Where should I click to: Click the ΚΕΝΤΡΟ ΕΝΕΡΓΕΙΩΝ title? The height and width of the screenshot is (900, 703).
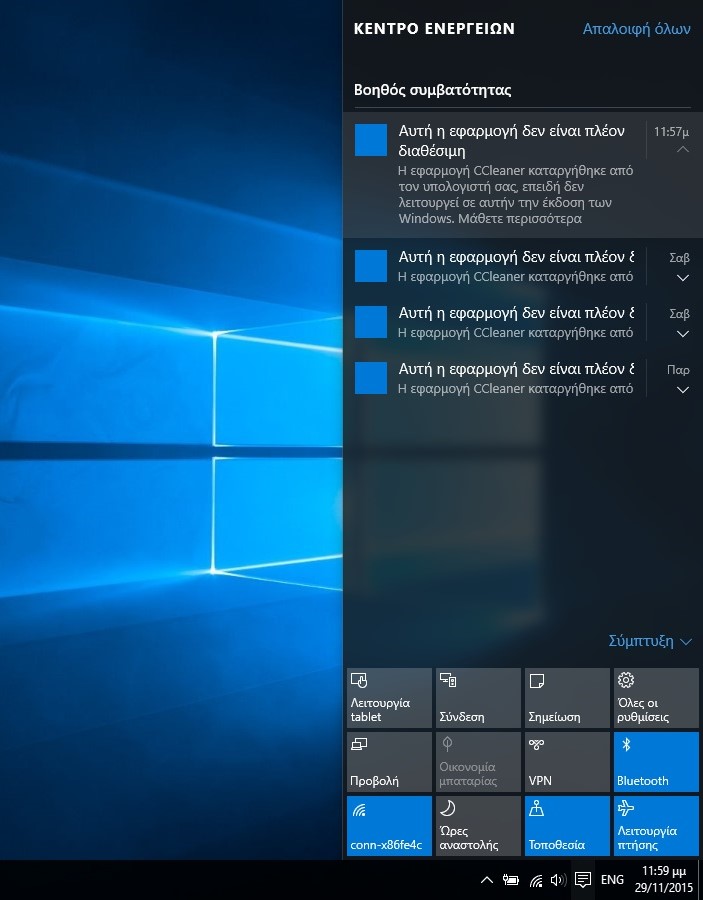[x=434, y=29]
